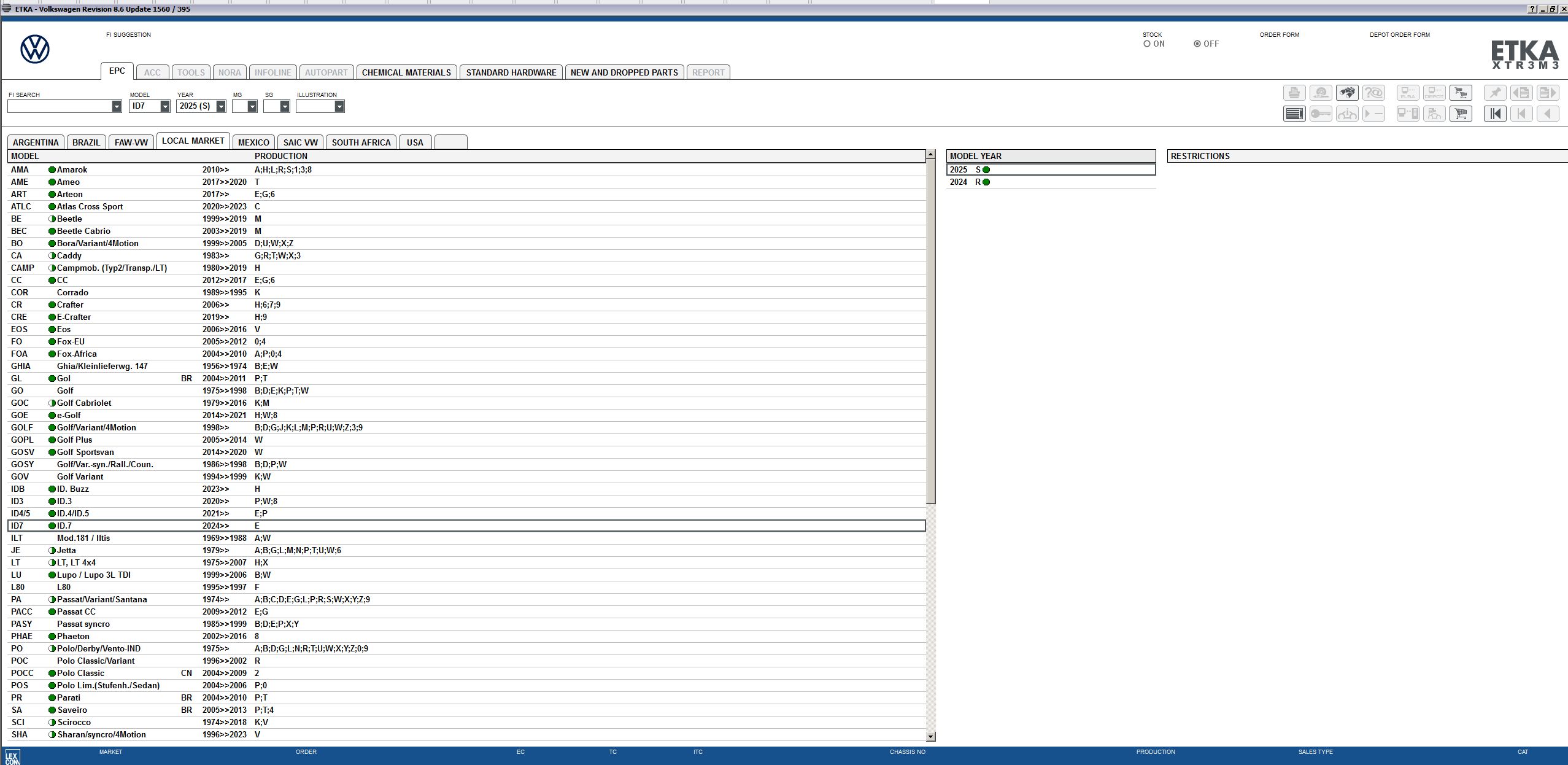The height and width of the screenshot is (765, 1568).
Task: Click the FI SUGGESTION button
Action: coord(129,34)
